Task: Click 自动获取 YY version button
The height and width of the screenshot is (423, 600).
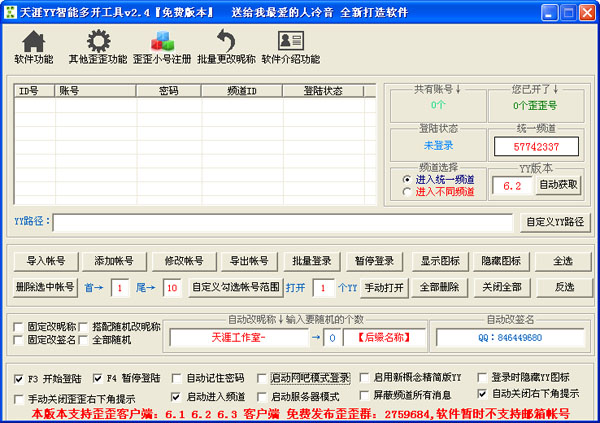Action: (558, 185)
